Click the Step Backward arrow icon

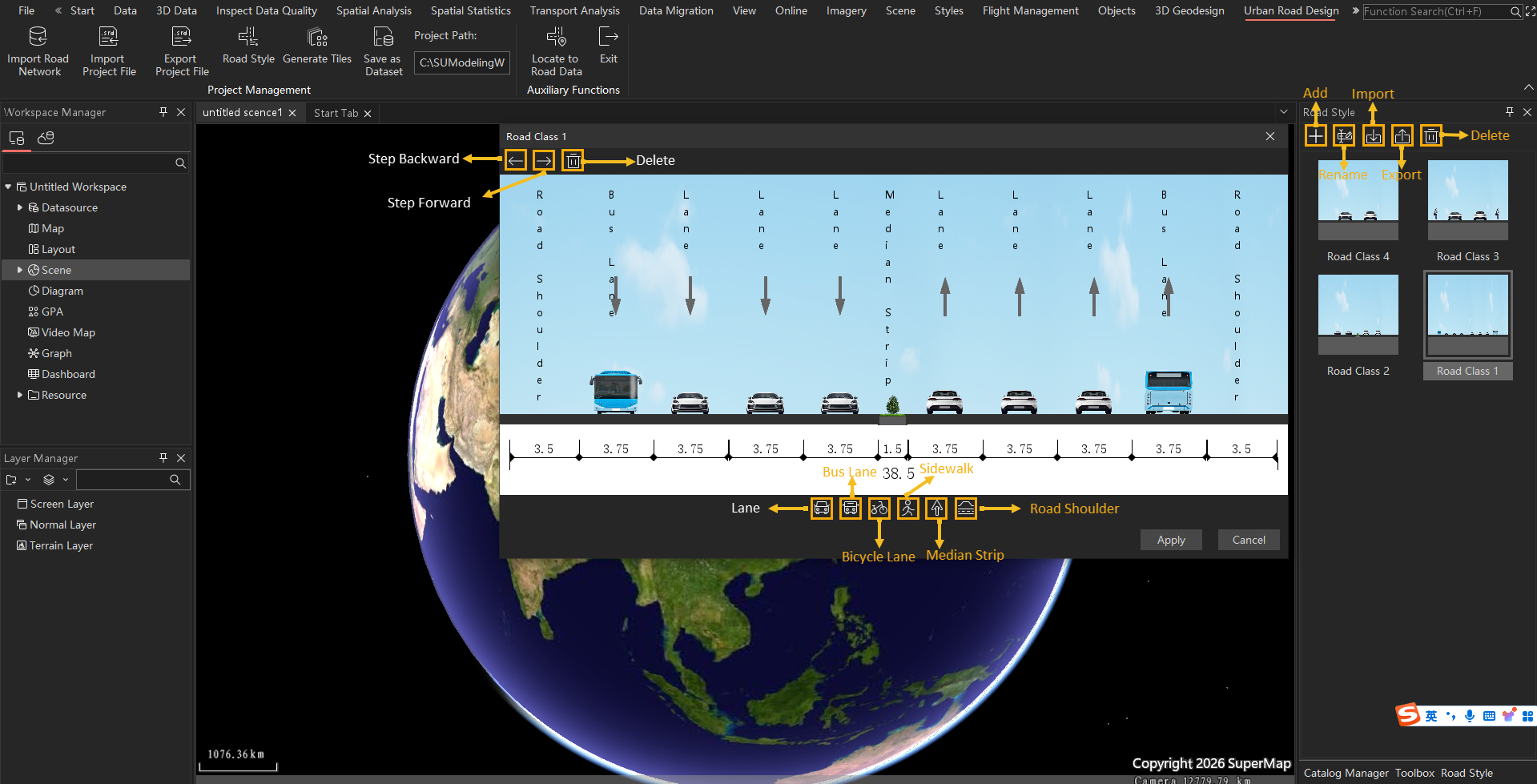[x=516, y=160]
